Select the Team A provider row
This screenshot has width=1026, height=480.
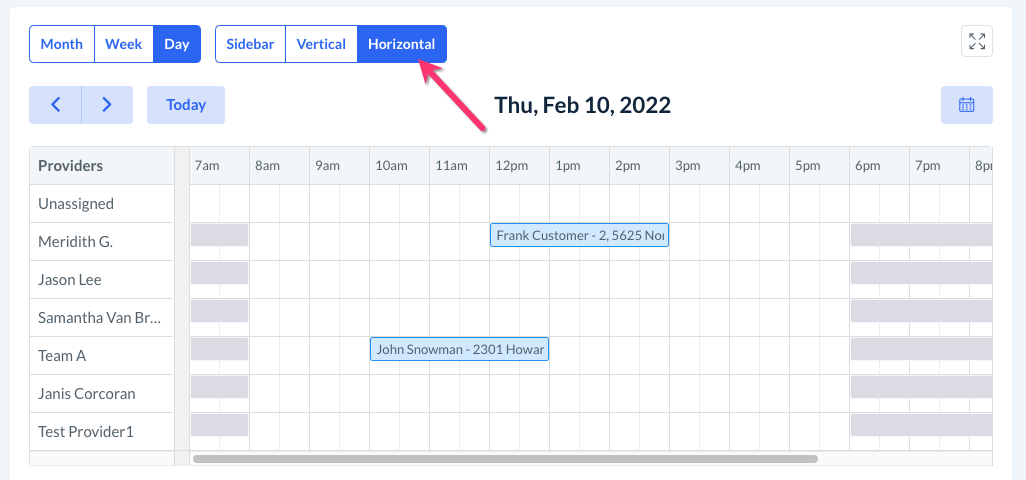tap(62, 356)
